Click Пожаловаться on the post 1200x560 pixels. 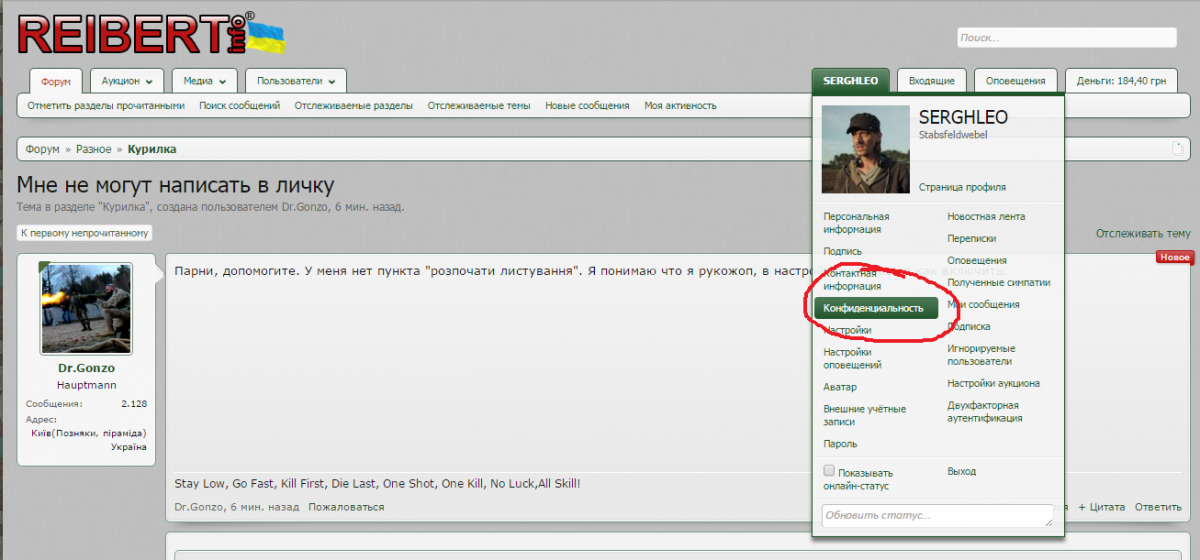pyautogui.click(x=346, y=507)
